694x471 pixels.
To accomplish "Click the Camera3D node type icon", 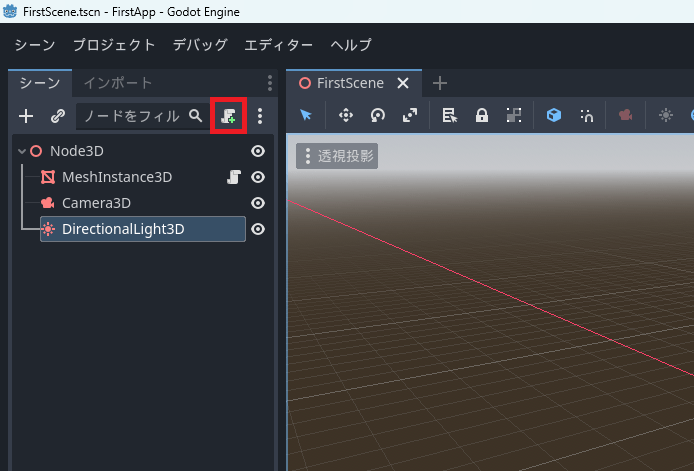I will [x=47, y=203].
